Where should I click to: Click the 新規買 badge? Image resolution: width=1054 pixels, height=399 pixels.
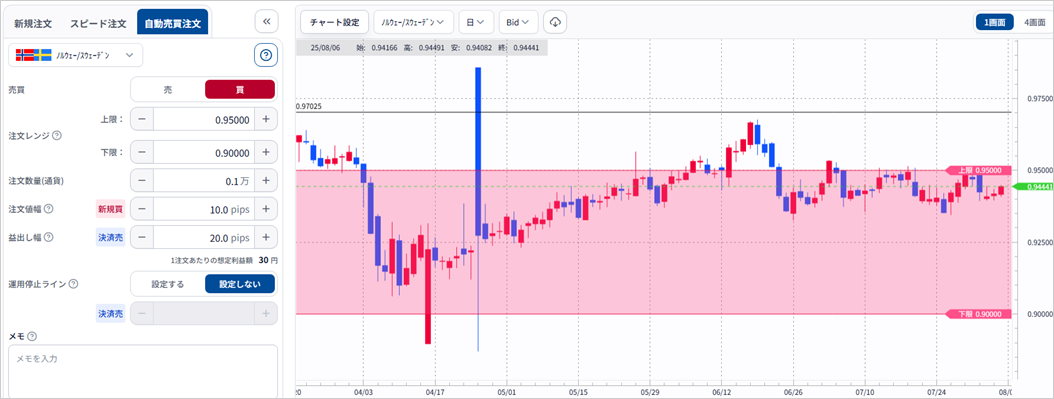click(111, 209)
